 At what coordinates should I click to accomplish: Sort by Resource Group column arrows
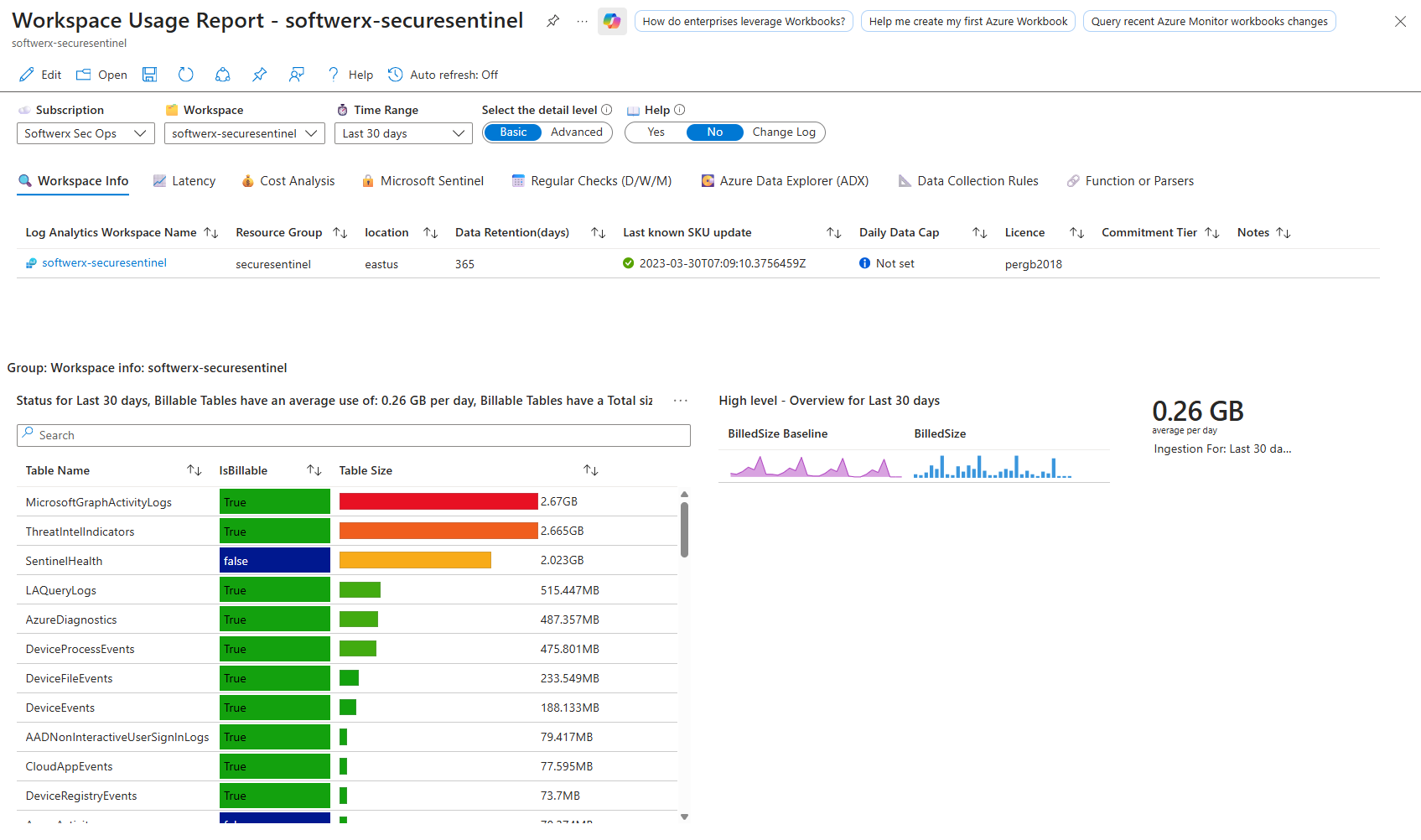tap(340, 233)
